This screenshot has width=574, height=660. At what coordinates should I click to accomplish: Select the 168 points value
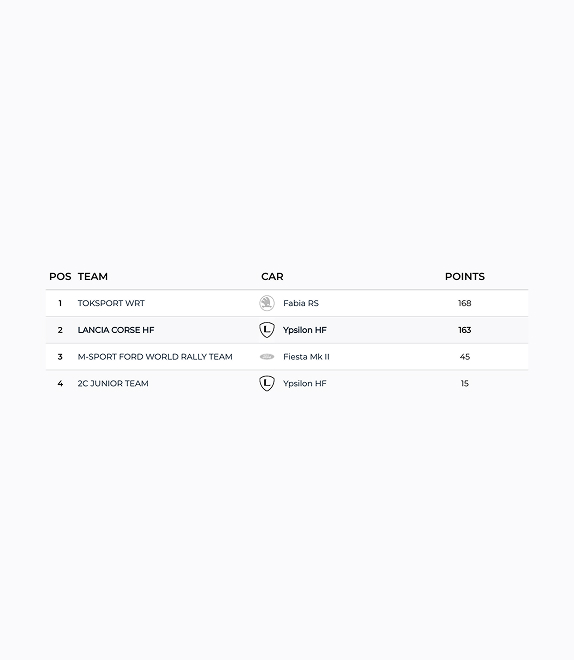click(465, 303)
